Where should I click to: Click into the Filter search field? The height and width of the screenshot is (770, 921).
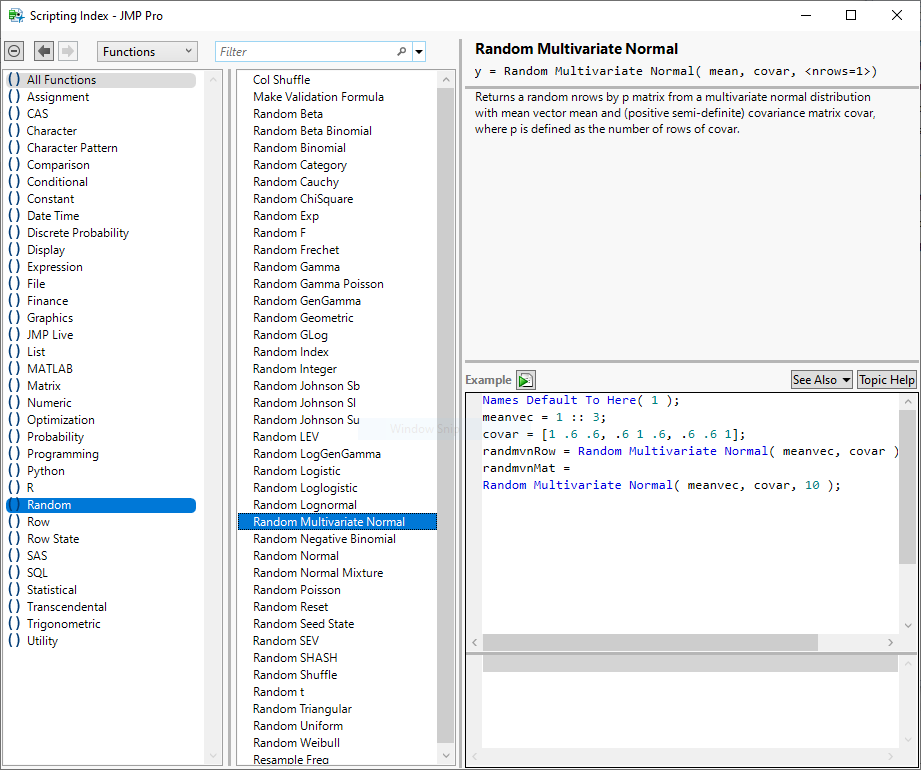coord(305,52)
